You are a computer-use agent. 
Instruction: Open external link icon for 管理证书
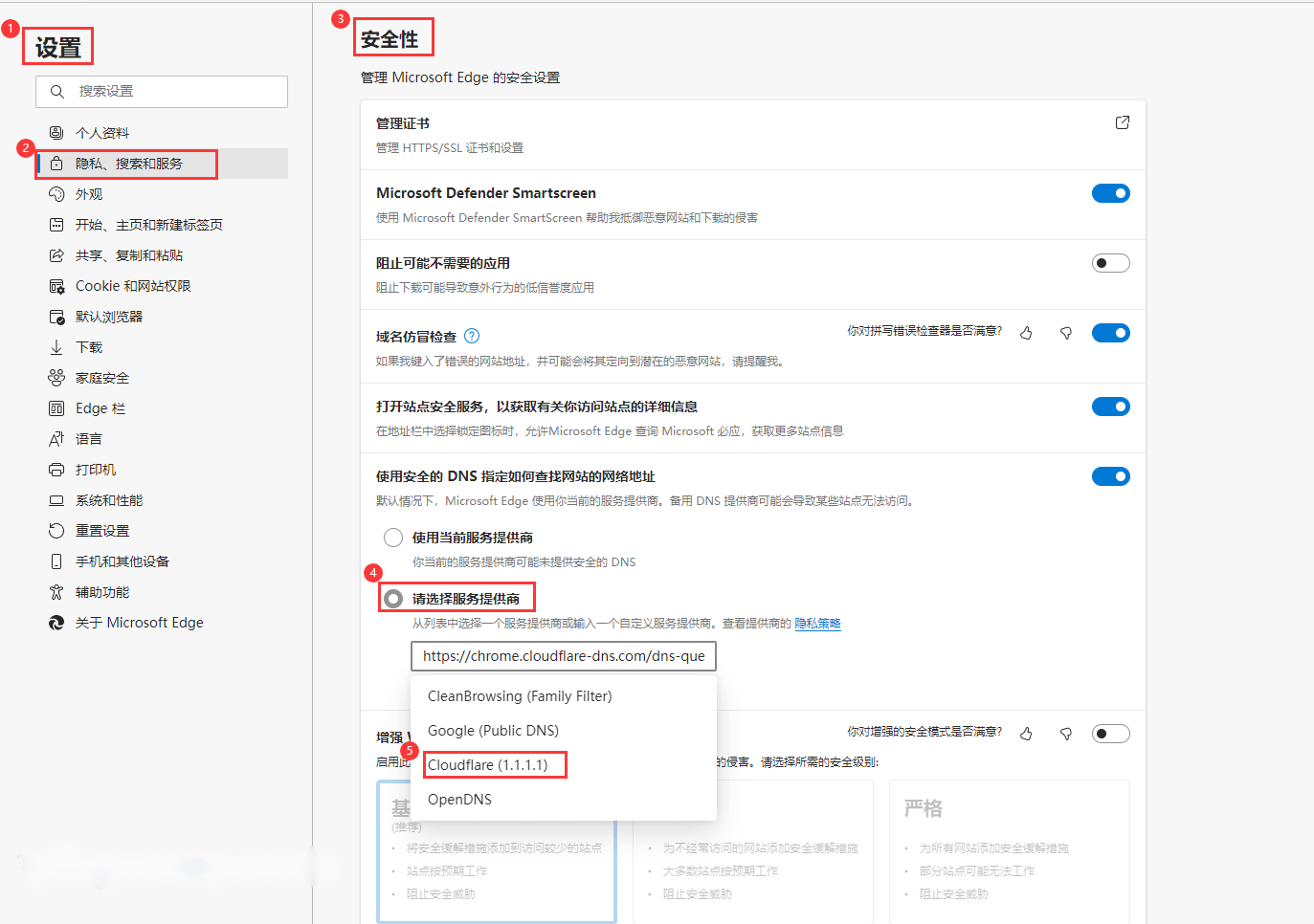coord(1123,122)
